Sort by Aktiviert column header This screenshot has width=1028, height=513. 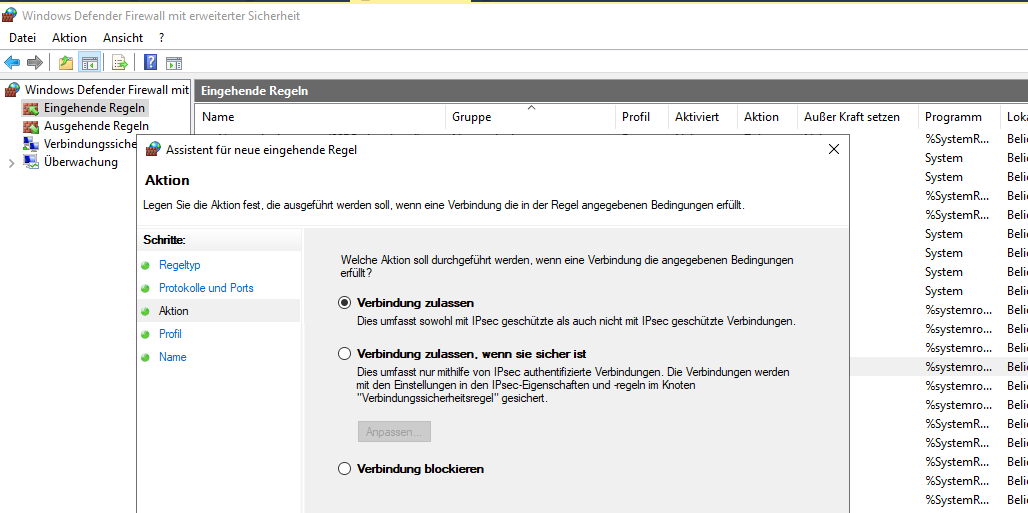[x=703, y=117]
